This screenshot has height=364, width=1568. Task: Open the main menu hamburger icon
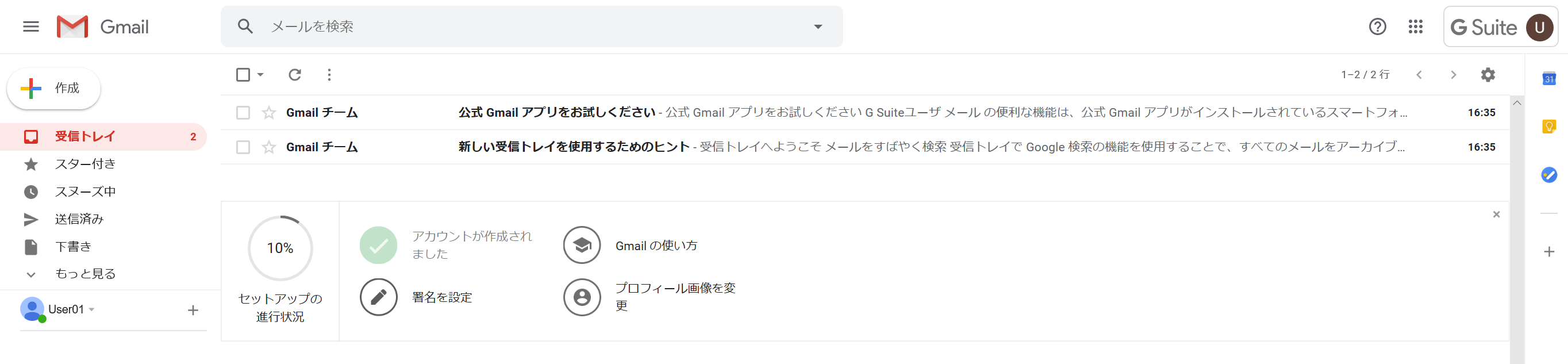tap(30, 27)
